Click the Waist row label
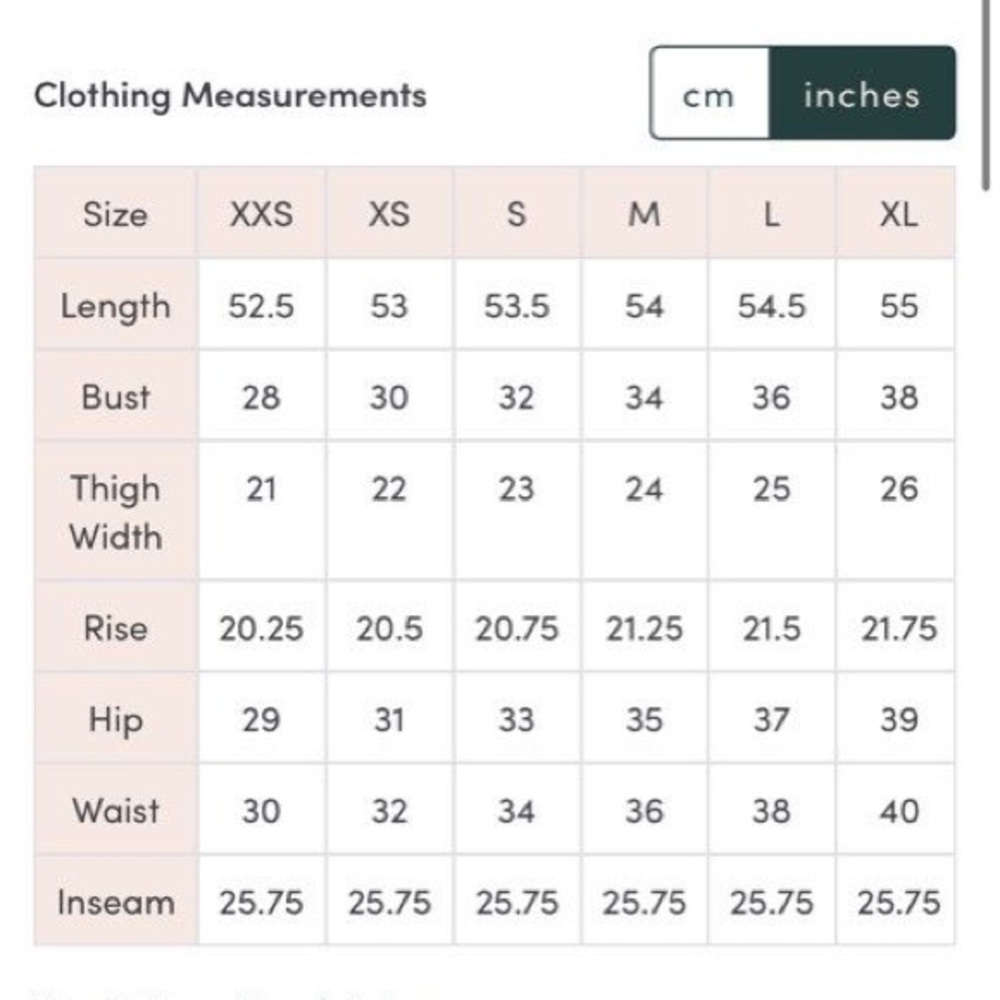1000x1000 pixels. (115, 811)
